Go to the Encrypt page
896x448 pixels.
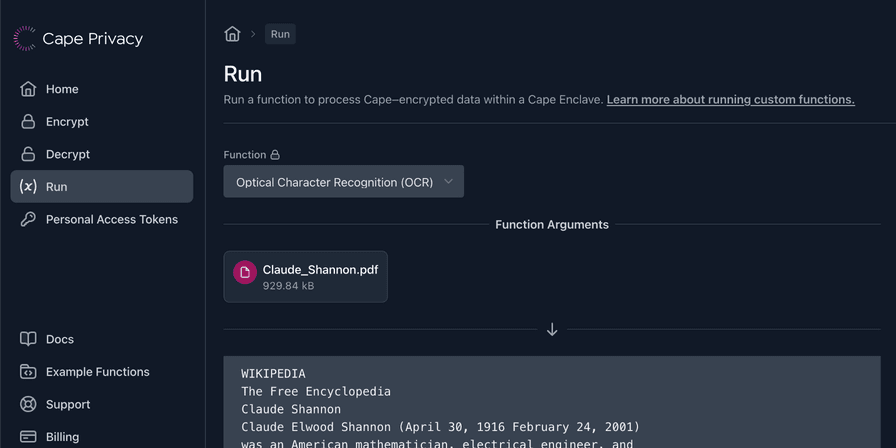click(x=102, y=122)
